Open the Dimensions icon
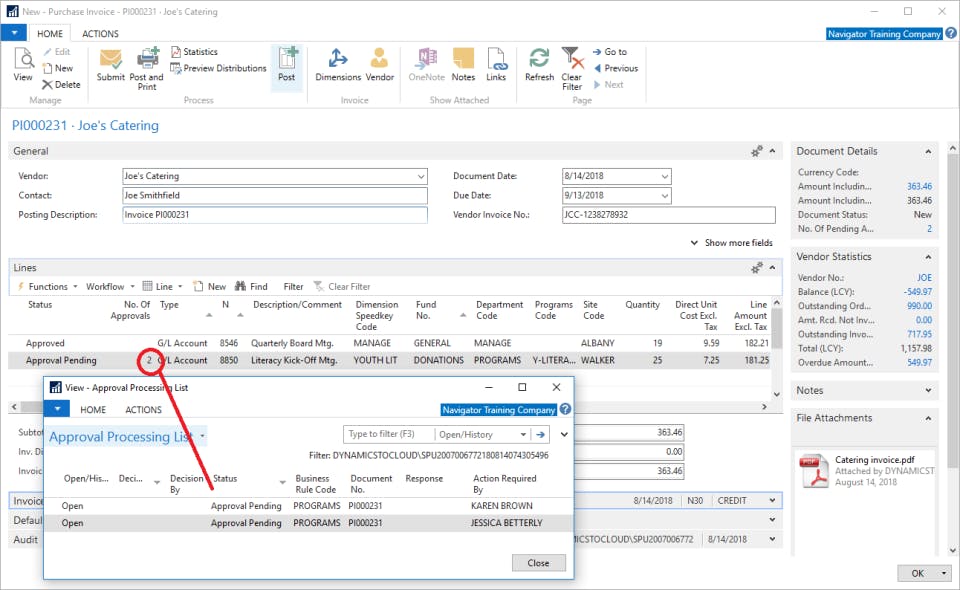The image size is (960, 590). click(337, 60)
